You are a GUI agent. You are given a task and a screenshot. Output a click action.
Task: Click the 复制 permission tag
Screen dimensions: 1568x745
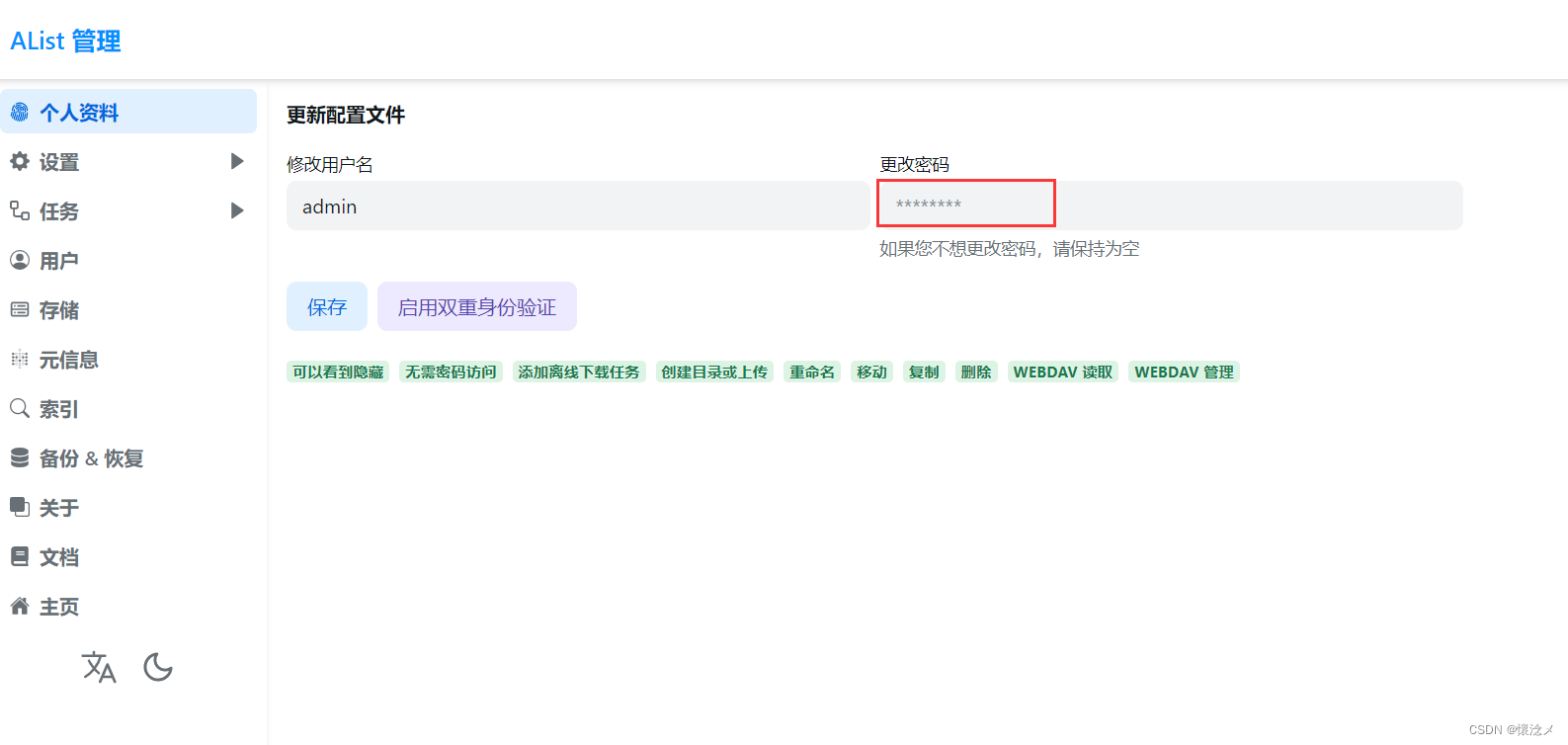[924, 372]
